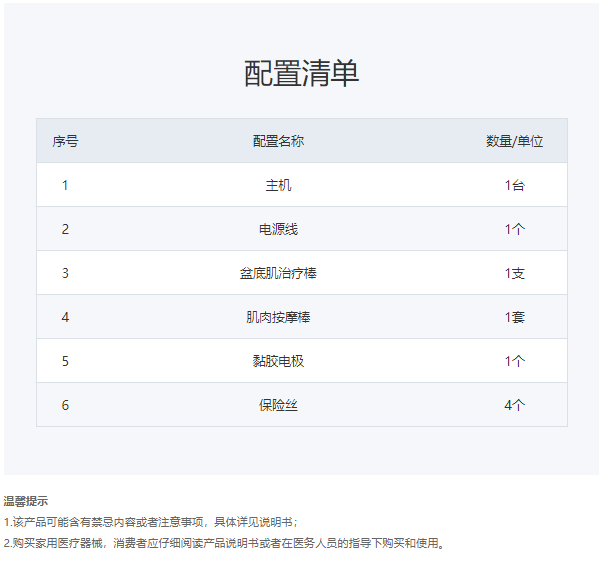Click the 肌肉按摩棒 row name
599x582 pixels.
pos(278,317)
